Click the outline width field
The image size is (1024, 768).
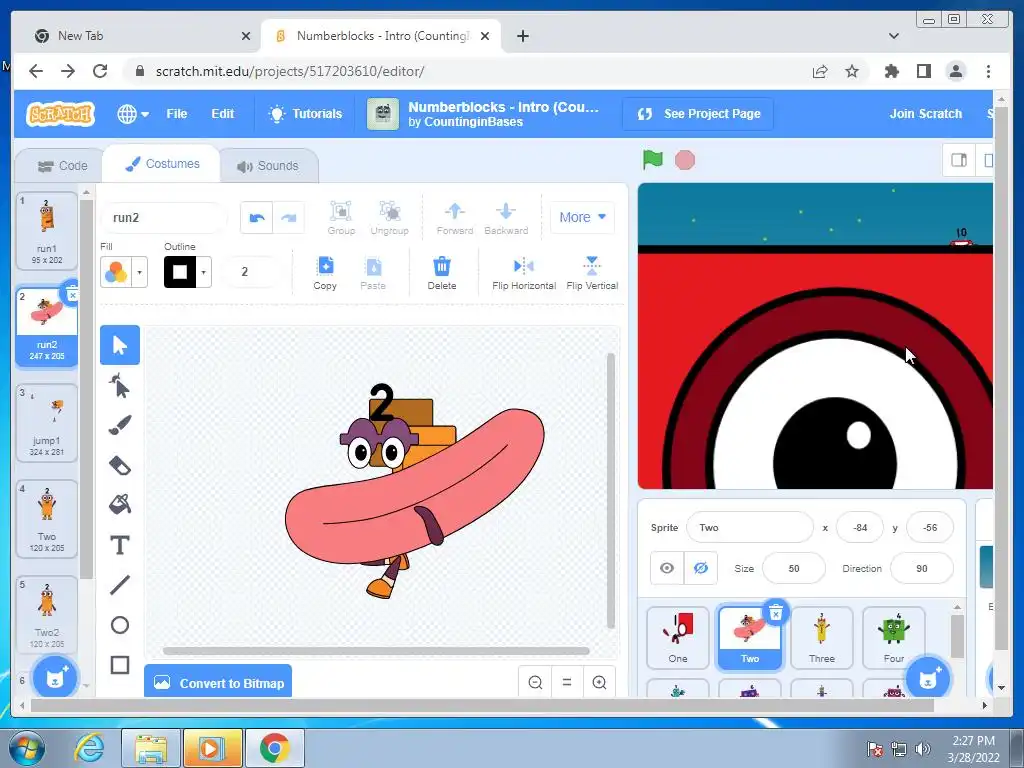251,272
